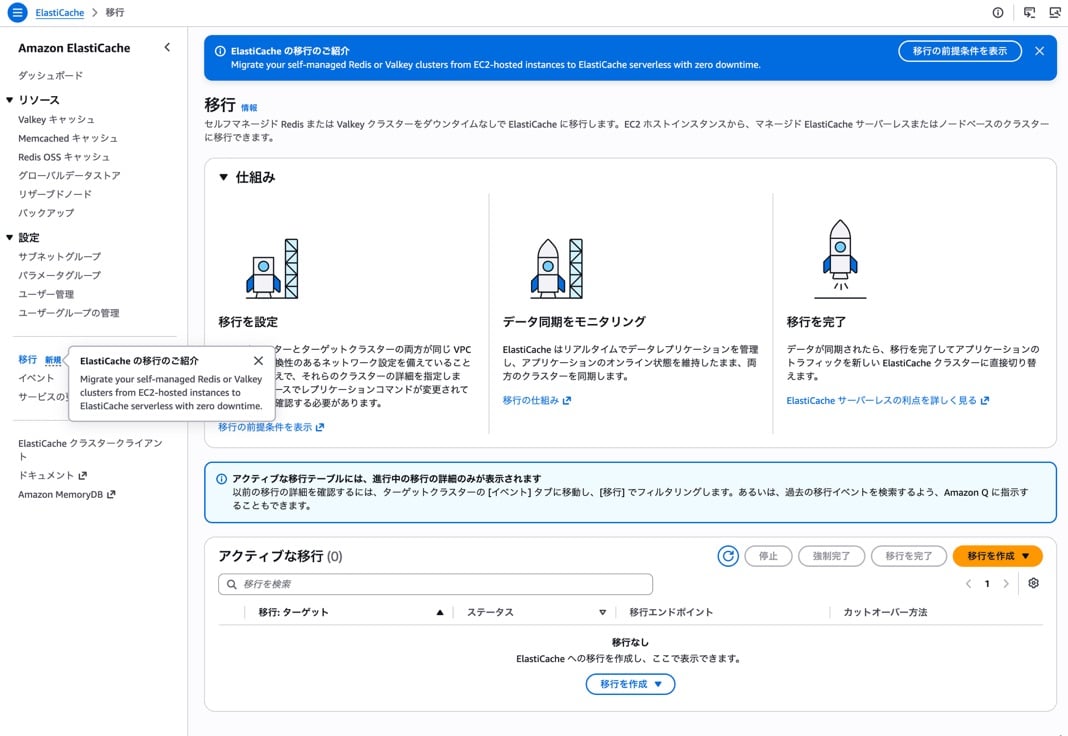This screenshot has width=1068, height=736.
Task: Open バックアップ in sidebar
Action: [46, 213]
